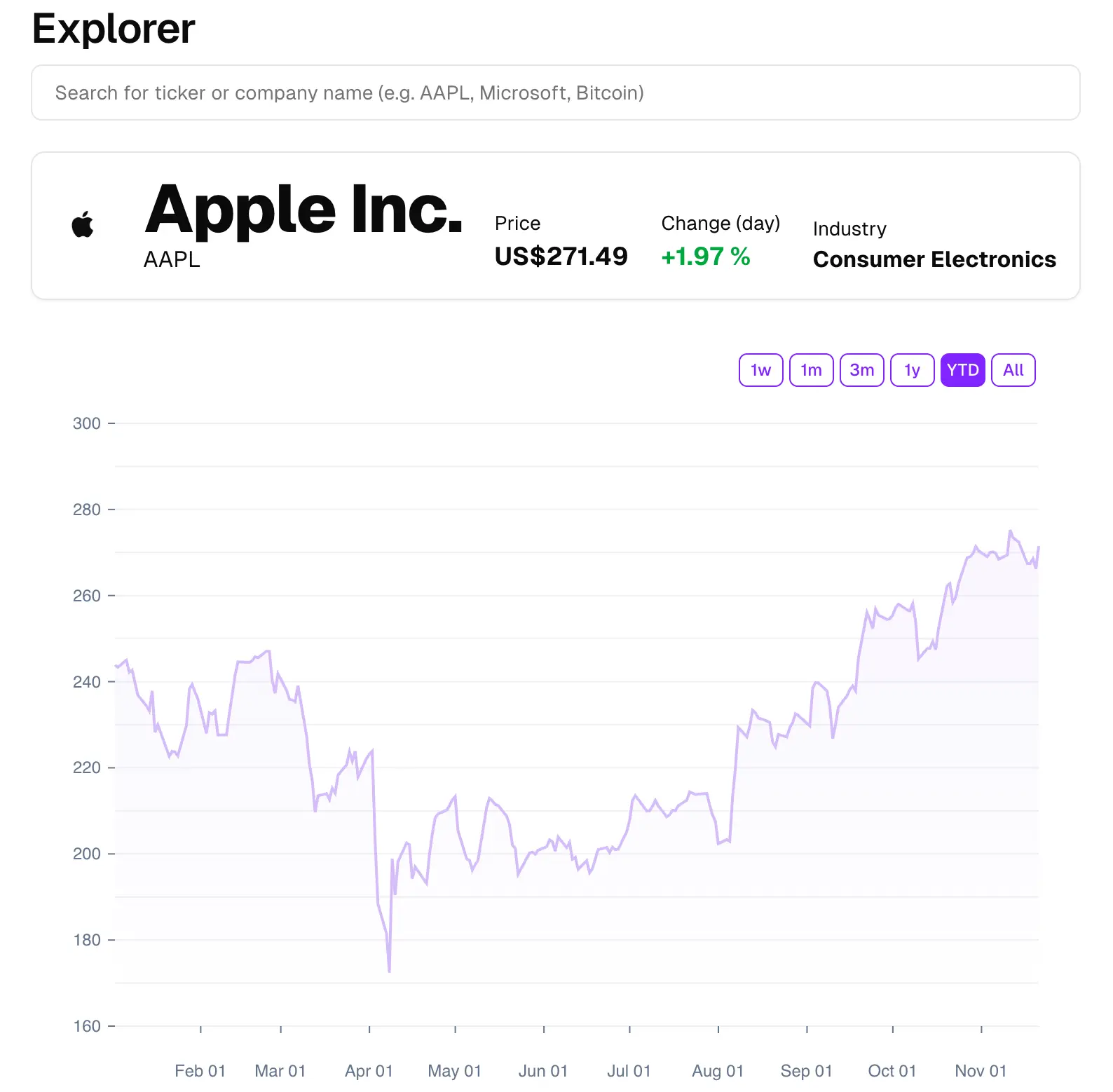1113x1092 pixels.
Task: Click the AAPL ticker symbol
Action: click(172, 260)
